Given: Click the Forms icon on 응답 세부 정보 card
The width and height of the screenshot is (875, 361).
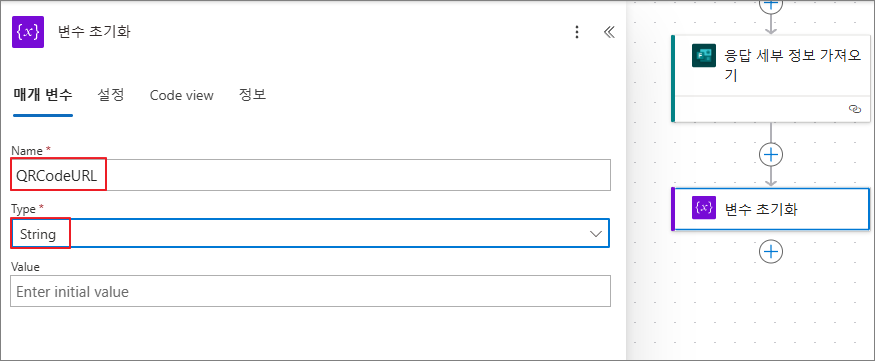Looking at the screenshot, I should coord(704,55).
